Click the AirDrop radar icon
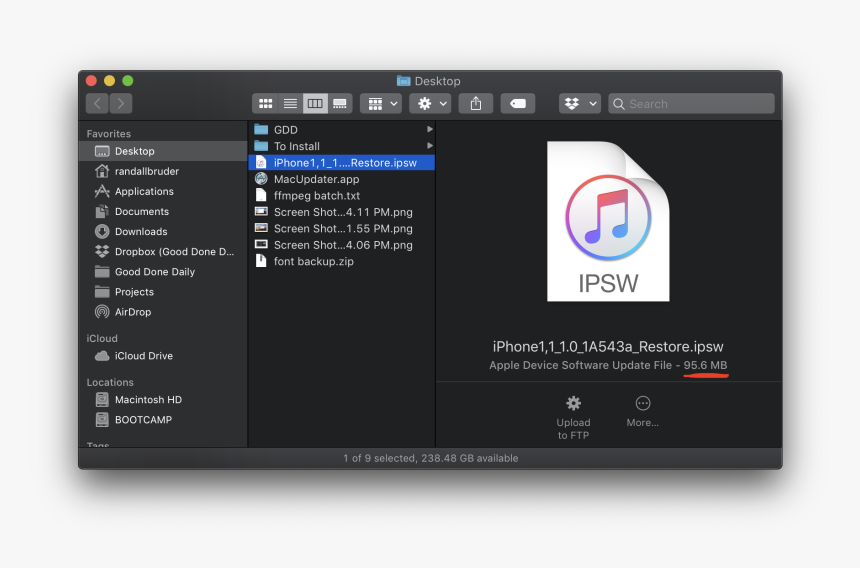The image size is (860, 568). pyautogui.click(x=102, y=312)
